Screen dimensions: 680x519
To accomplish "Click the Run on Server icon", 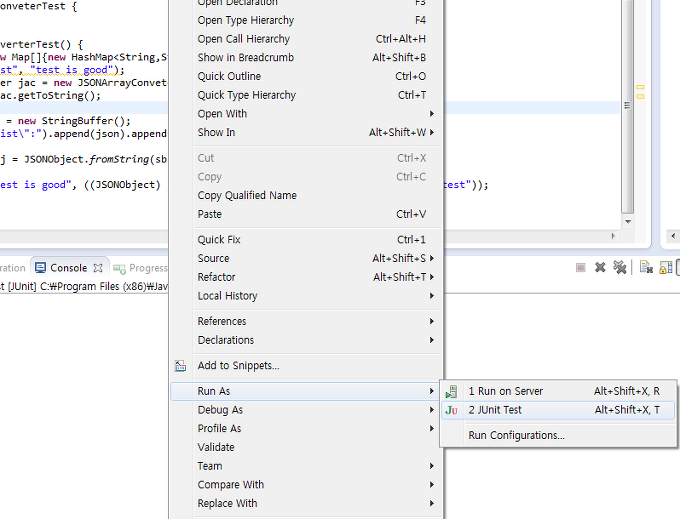I will tap(451, 392).
